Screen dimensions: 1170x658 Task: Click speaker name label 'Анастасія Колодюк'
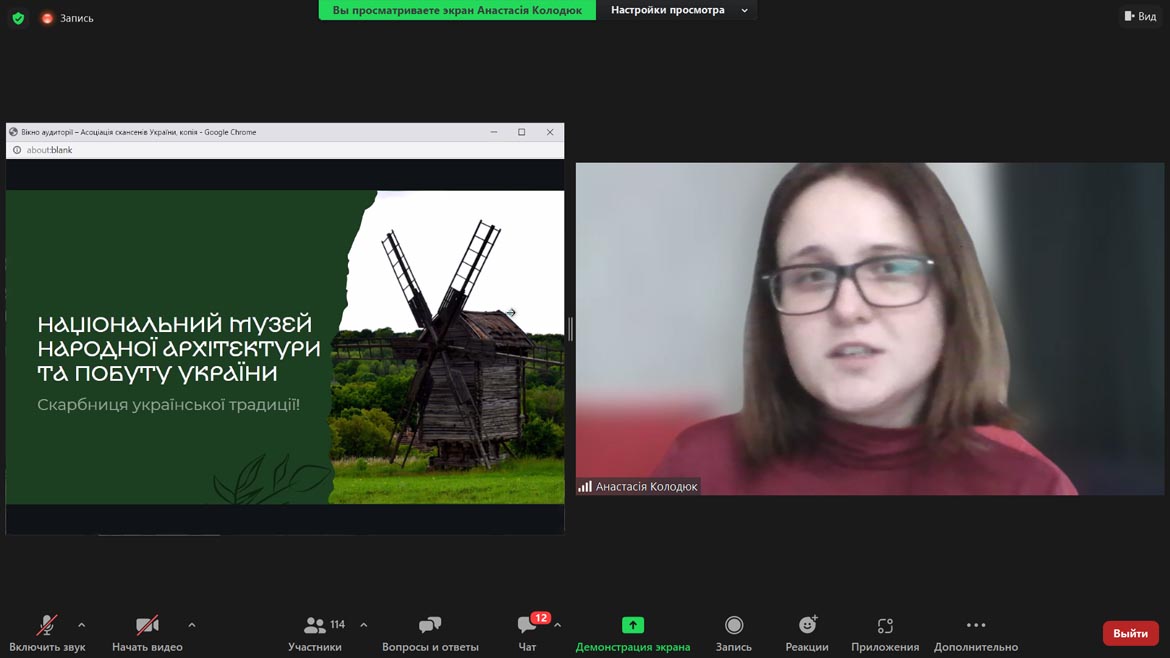point(646,486)
